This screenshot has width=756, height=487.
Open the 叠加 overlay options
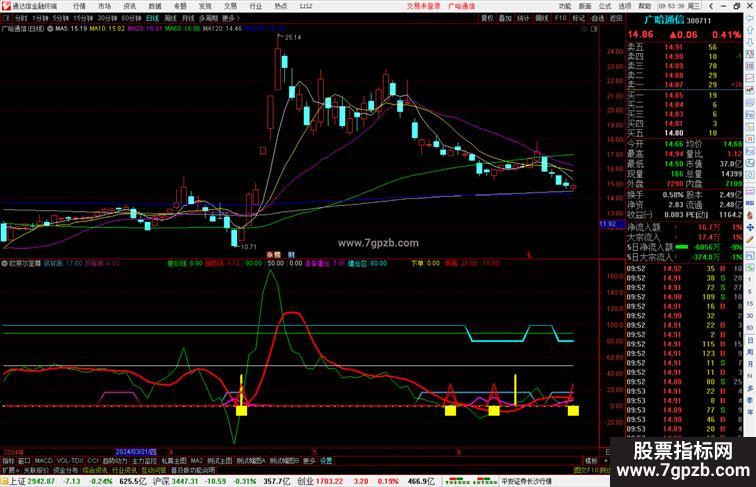point(505,18)
